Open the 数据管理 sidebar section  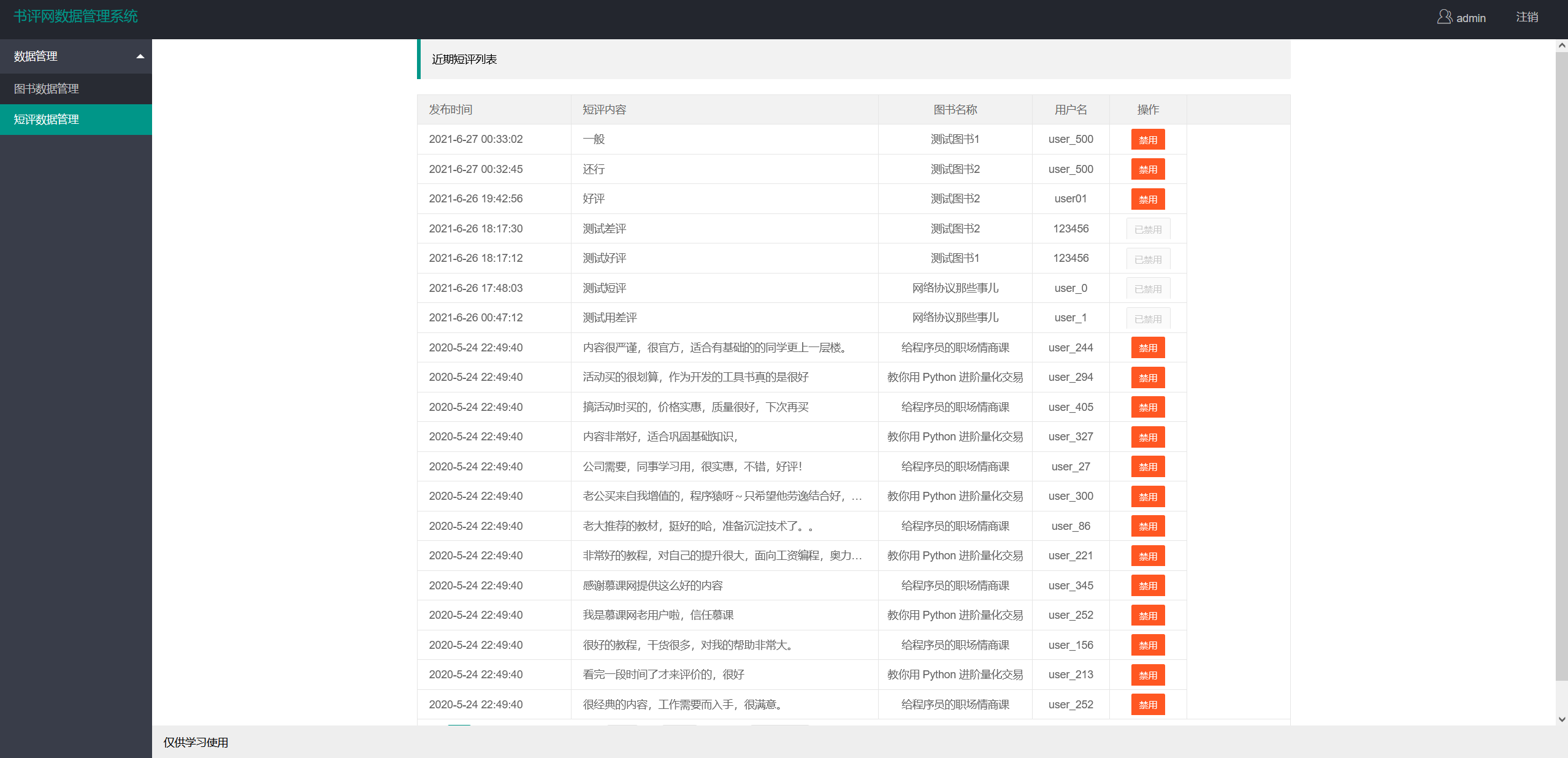click(76, 56)
